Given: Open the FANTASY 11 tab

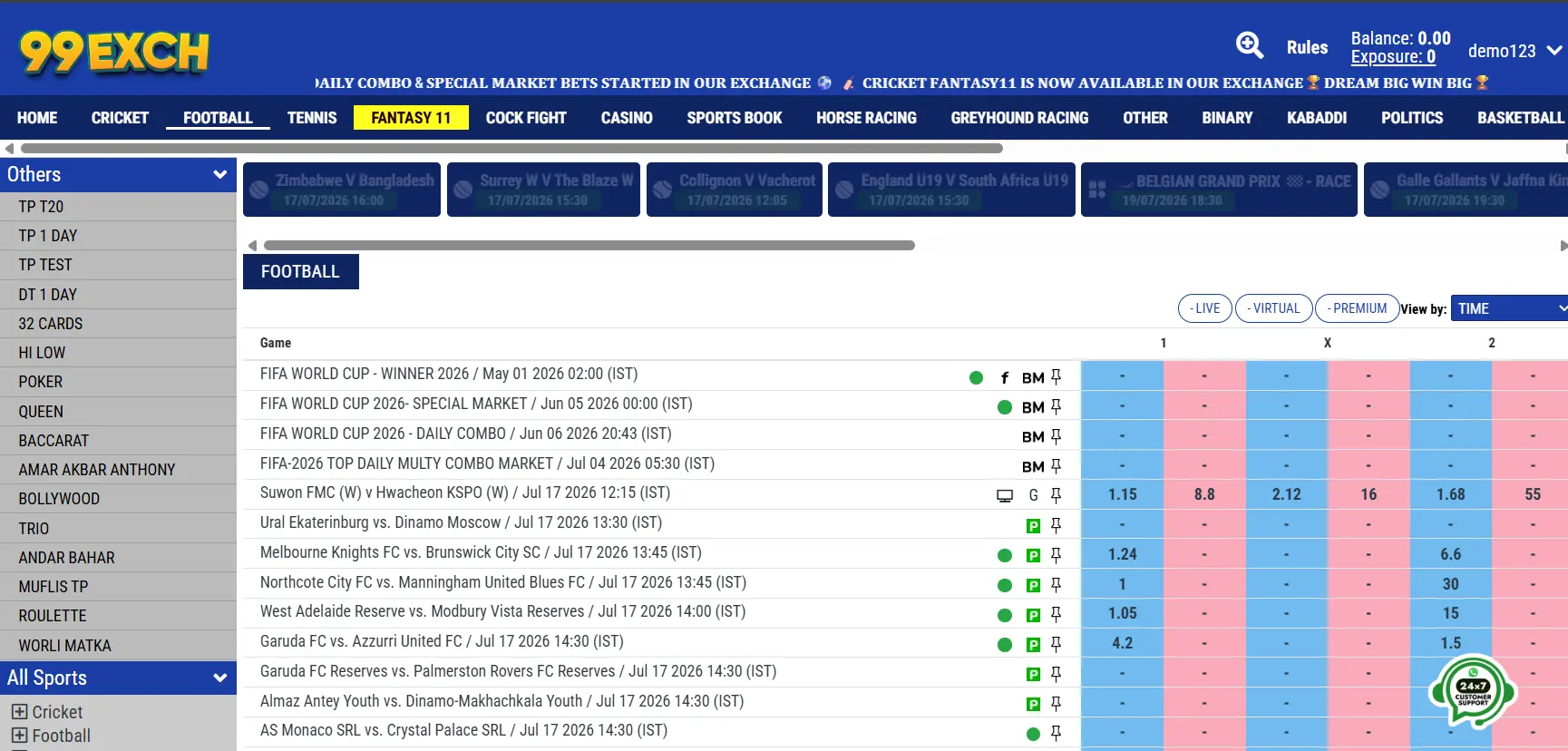Looking at the screenshot, I should click(x=411, y=118).
